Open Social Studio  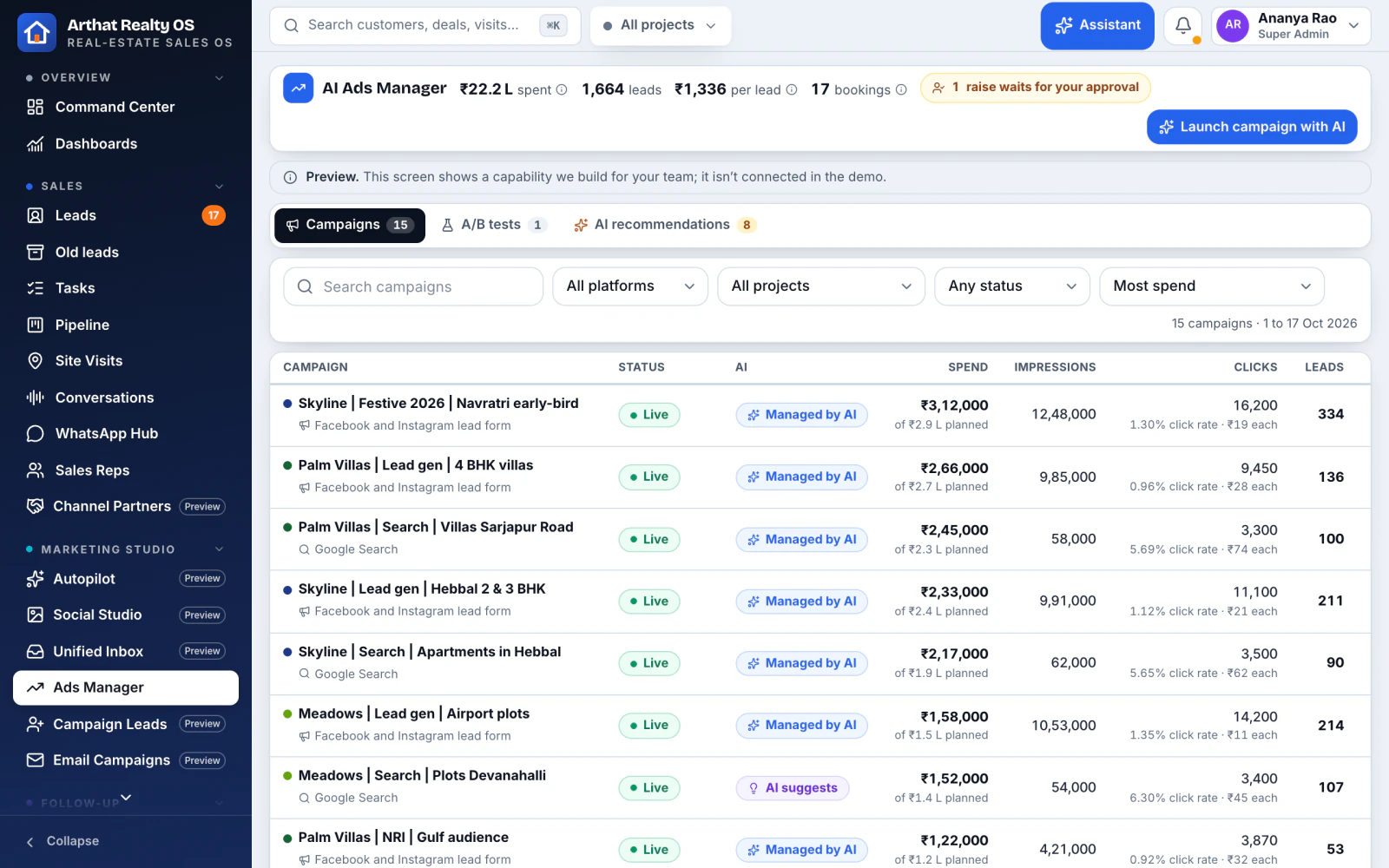pyautogui.click(x=126, y=615)
